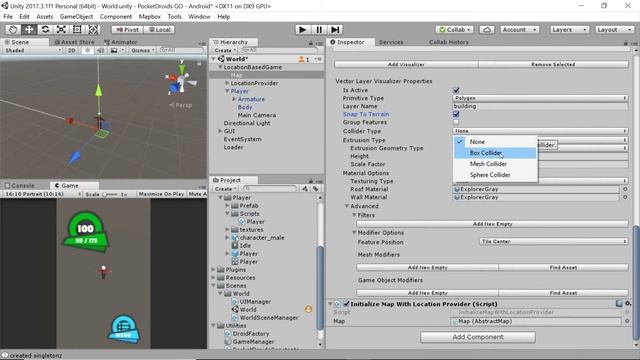640x360 pixels.
Task: Toggle Local handle rotation
Action: point(159,29)
